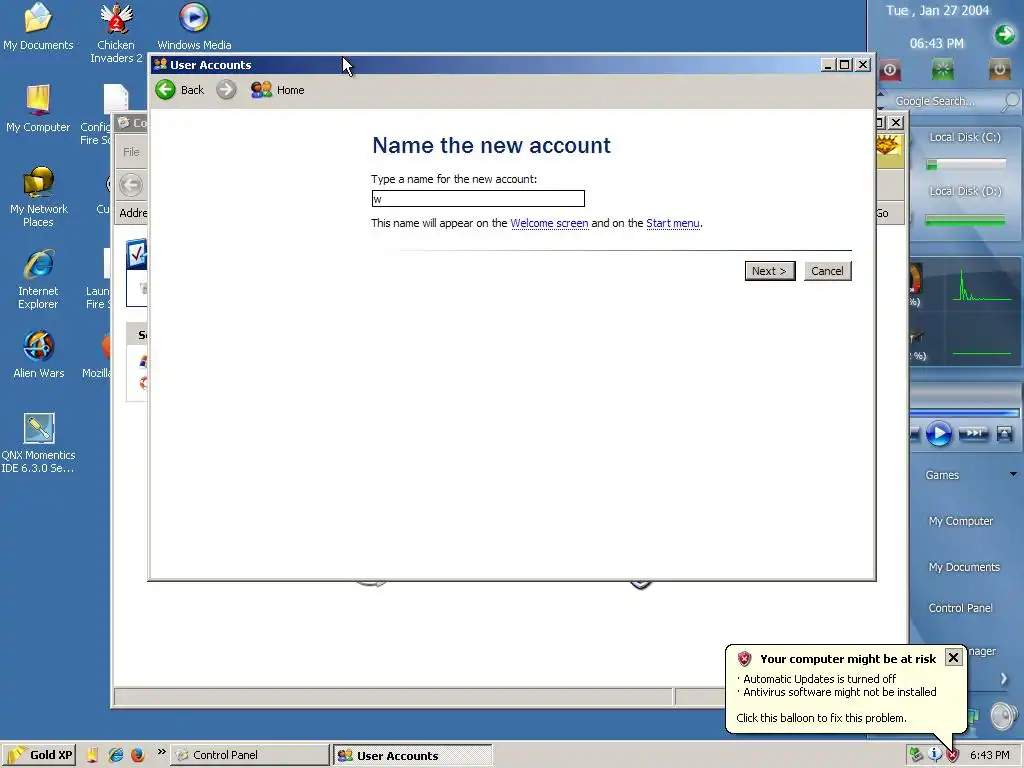Click the sidebar speaker volume icon
Viewport: 1024px width, 768px height.
click(1003, 716)
